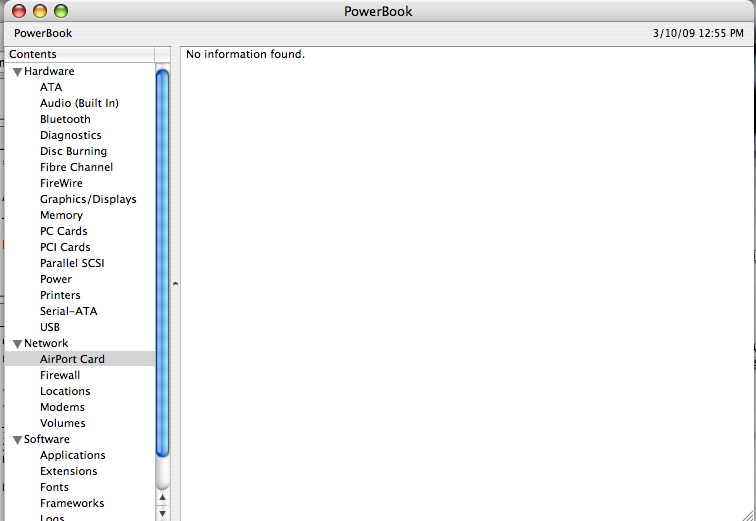Minimize window using yellow button

[40, 11]
